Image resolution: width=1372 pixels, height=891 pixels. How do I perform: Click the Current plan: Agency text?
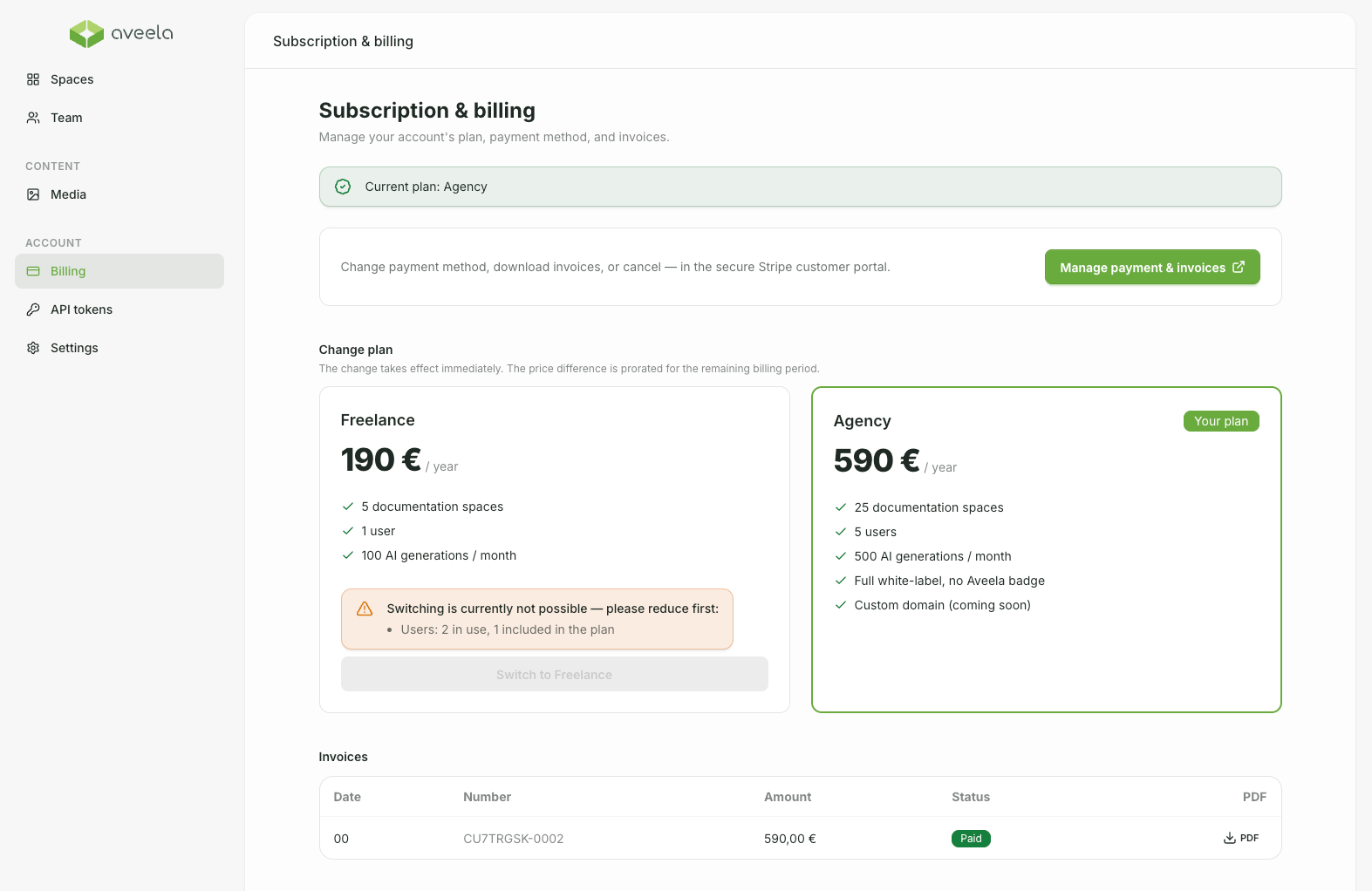coord(426,187)
